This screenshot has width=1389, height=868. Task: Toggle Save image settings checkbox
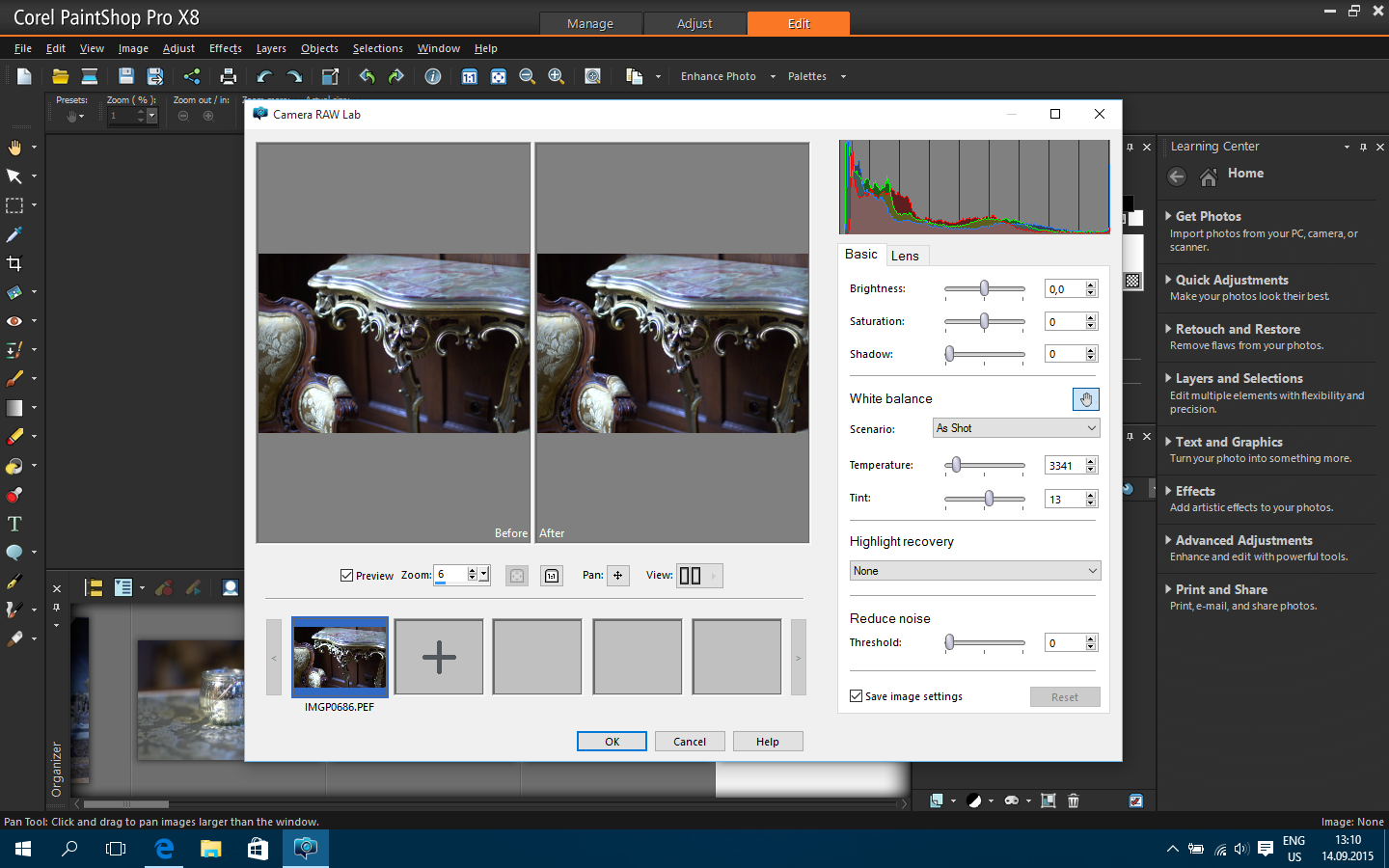856,696
